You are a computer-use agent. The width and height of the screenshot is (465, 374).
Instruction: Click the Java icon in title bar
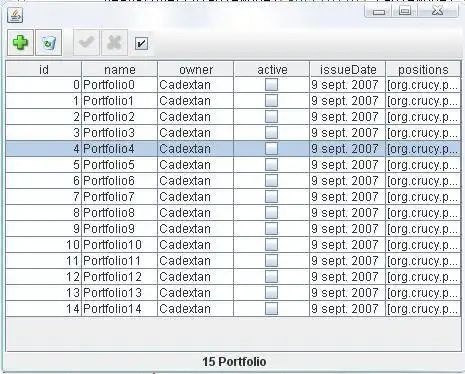(15, 15)
